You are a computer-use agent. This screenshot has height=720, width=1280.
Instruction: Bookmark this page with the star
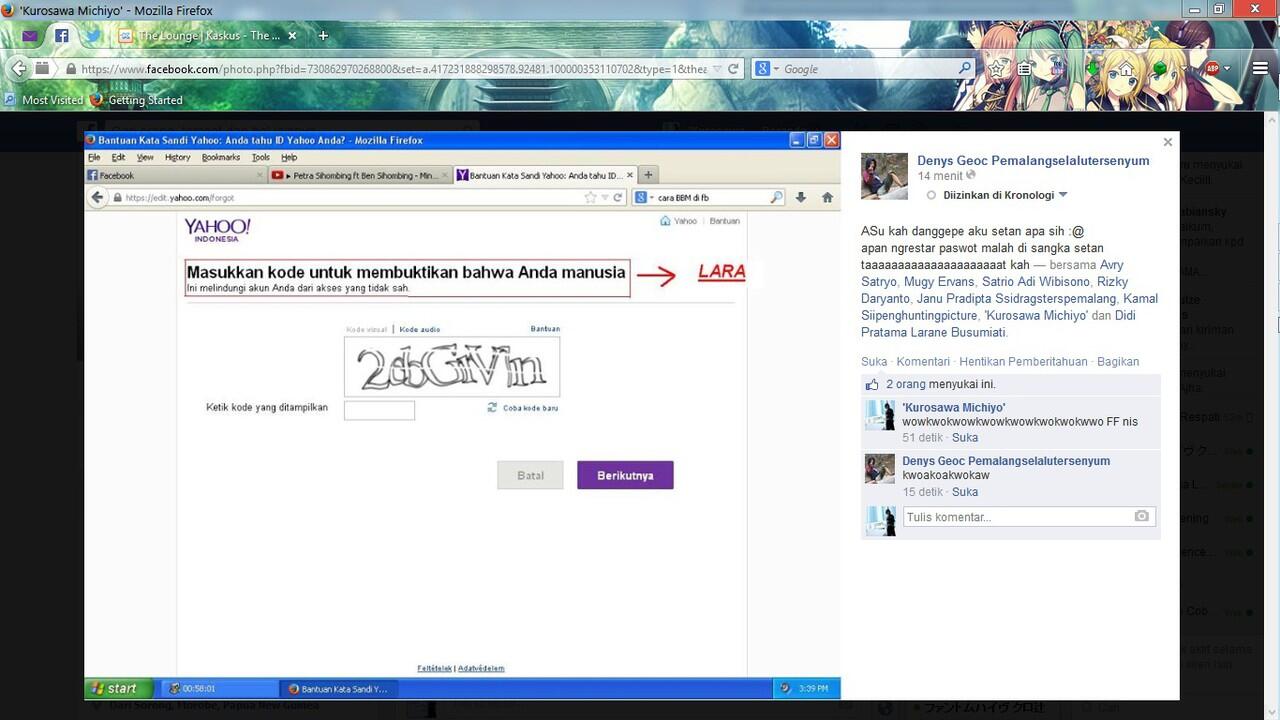pyautogui.click(x=998, y=69)
